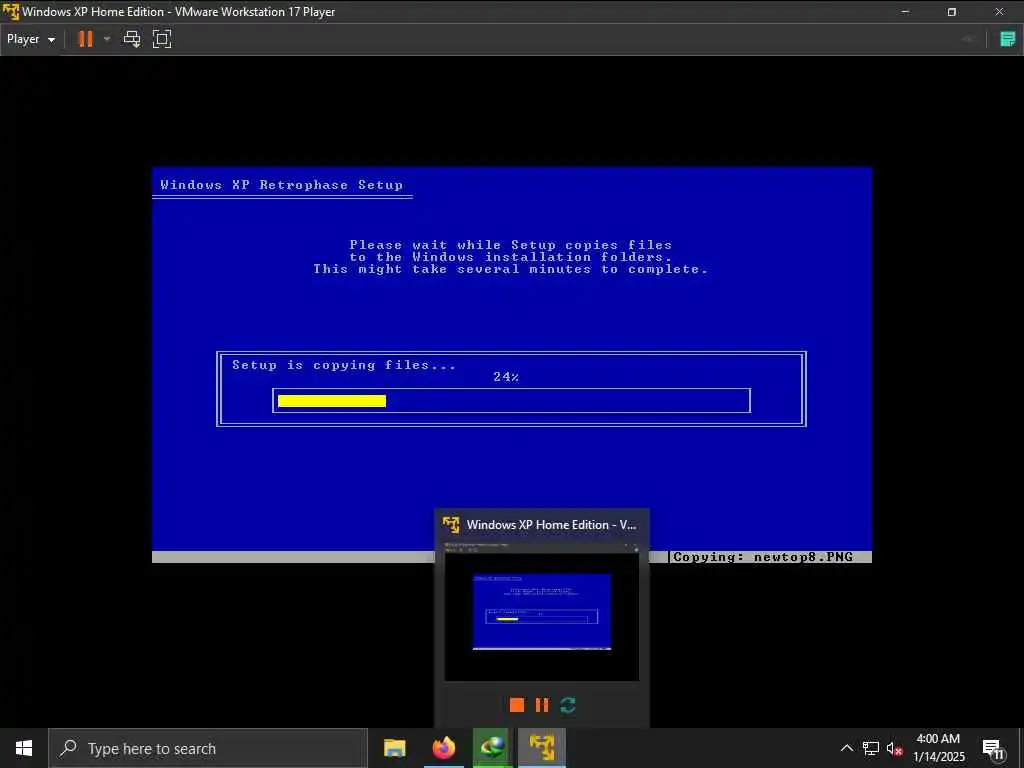Image resolution: width=1024 pixels, height=768 pixels.
Task: Open the clock and calendar flyout
Action: tap(938, 748)
